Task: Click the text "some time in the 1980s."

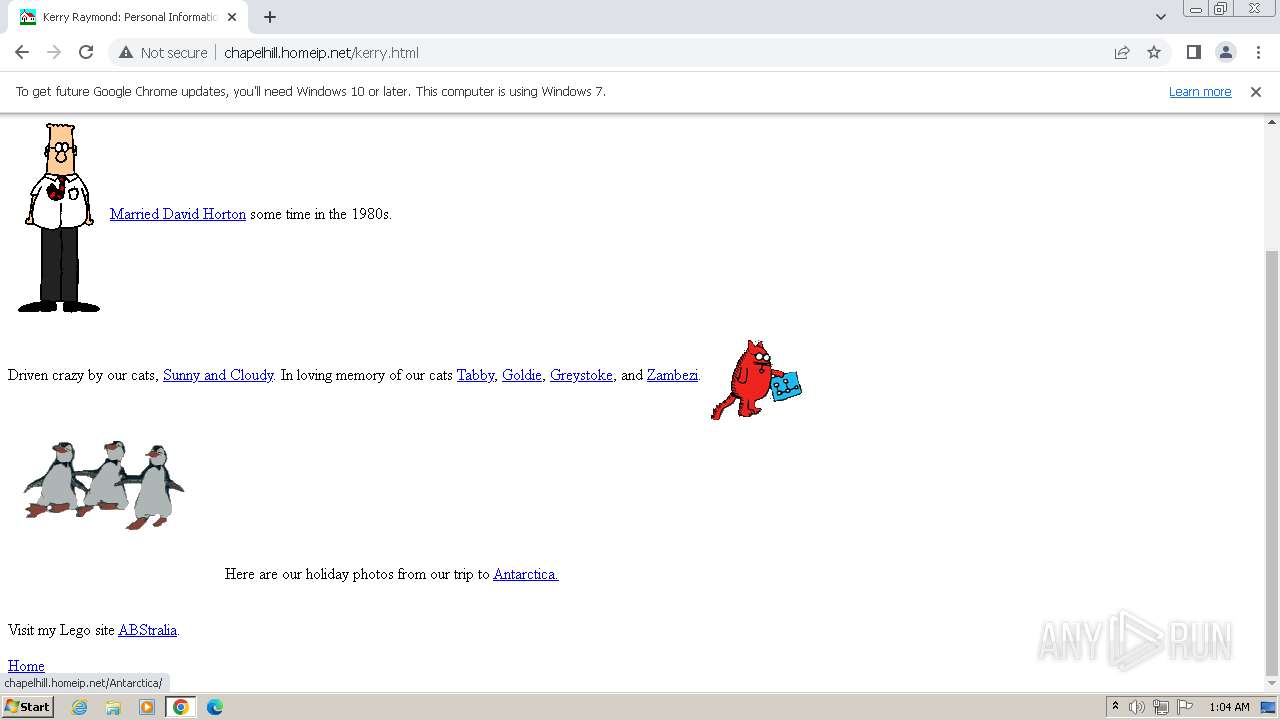Action: pyautogui.click(x=321, y=214)
